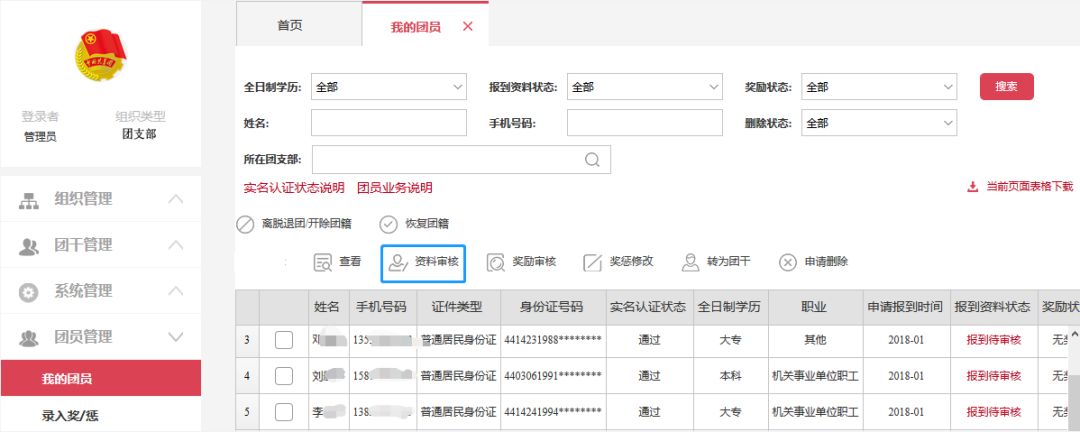
Task: Click the 恢复团籍 button label
Action: coord(427,224)
